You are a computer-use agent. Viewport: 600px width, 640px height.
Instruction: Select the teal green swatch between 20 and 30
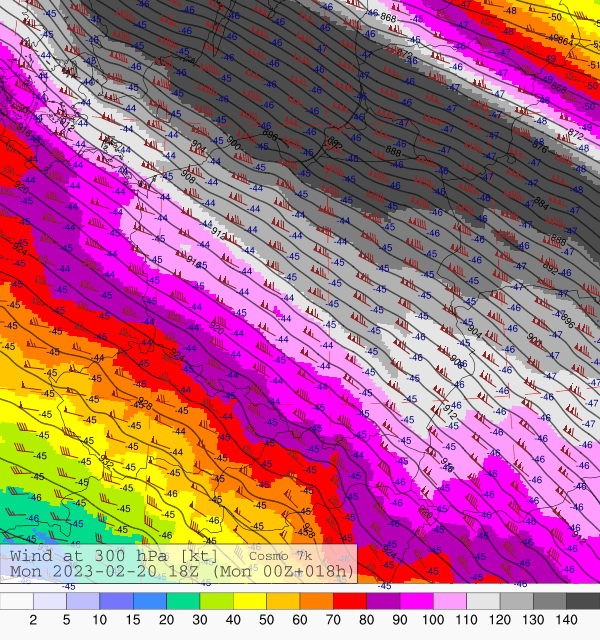183,601
